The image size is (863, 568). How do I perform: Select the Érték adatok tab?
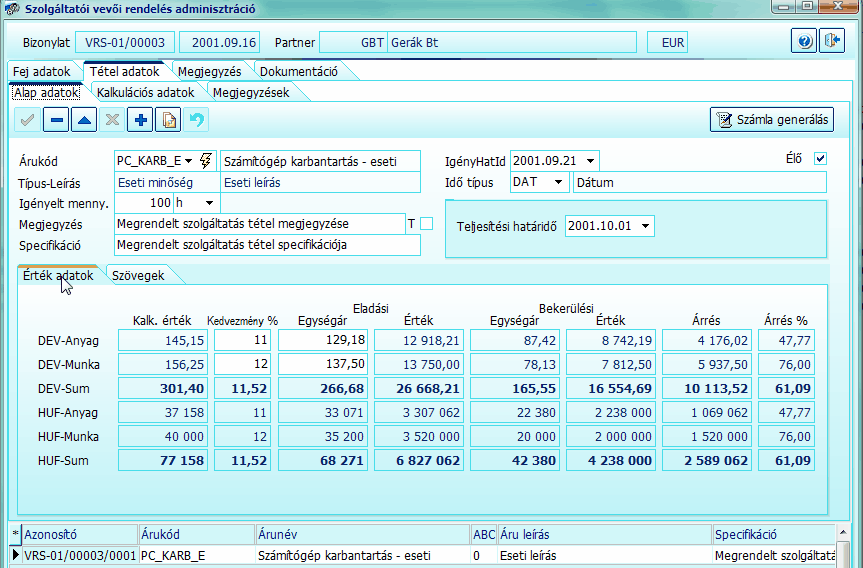(x=58, y=276)
